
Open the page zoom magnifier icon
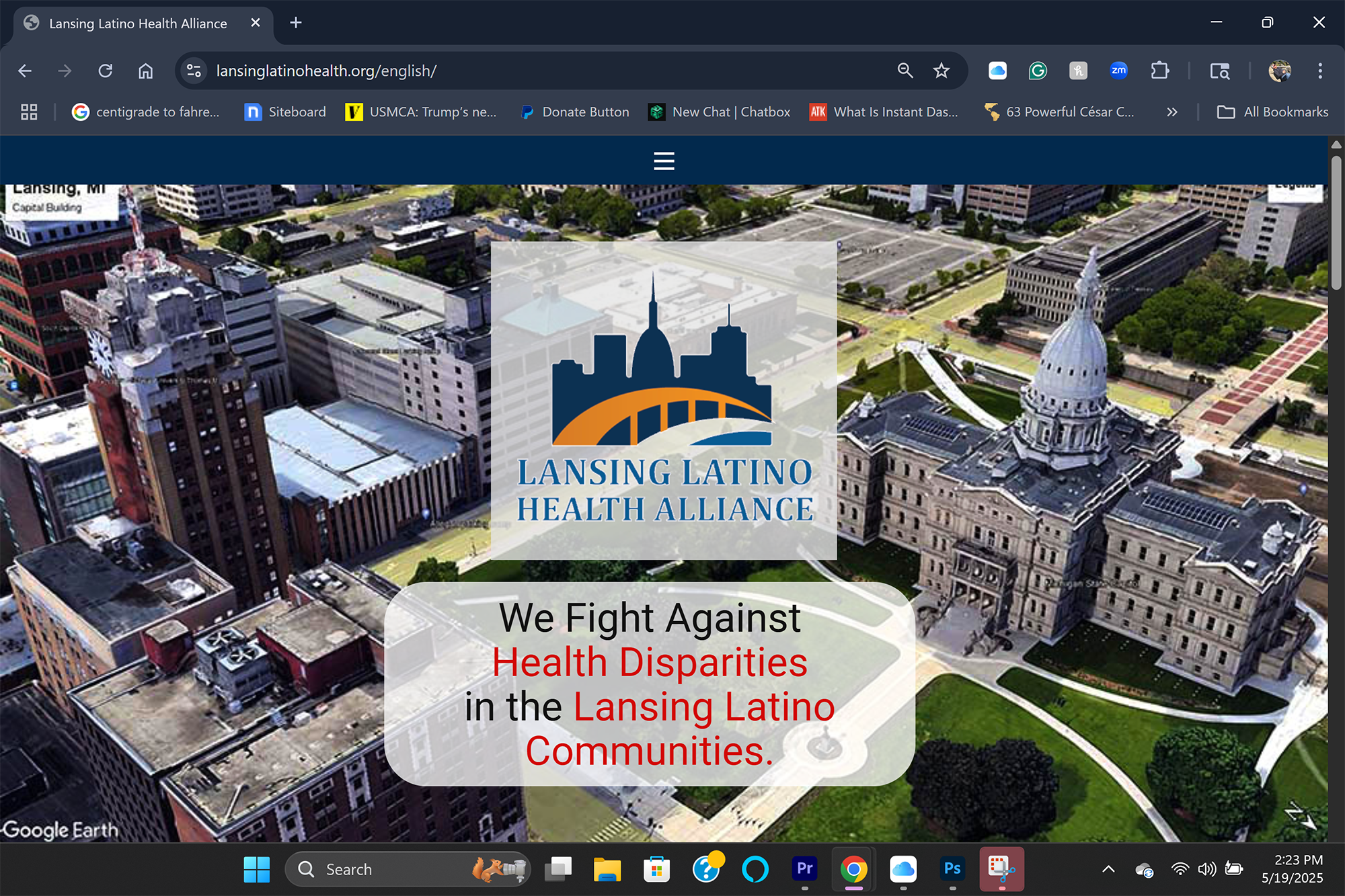[905, 71]
